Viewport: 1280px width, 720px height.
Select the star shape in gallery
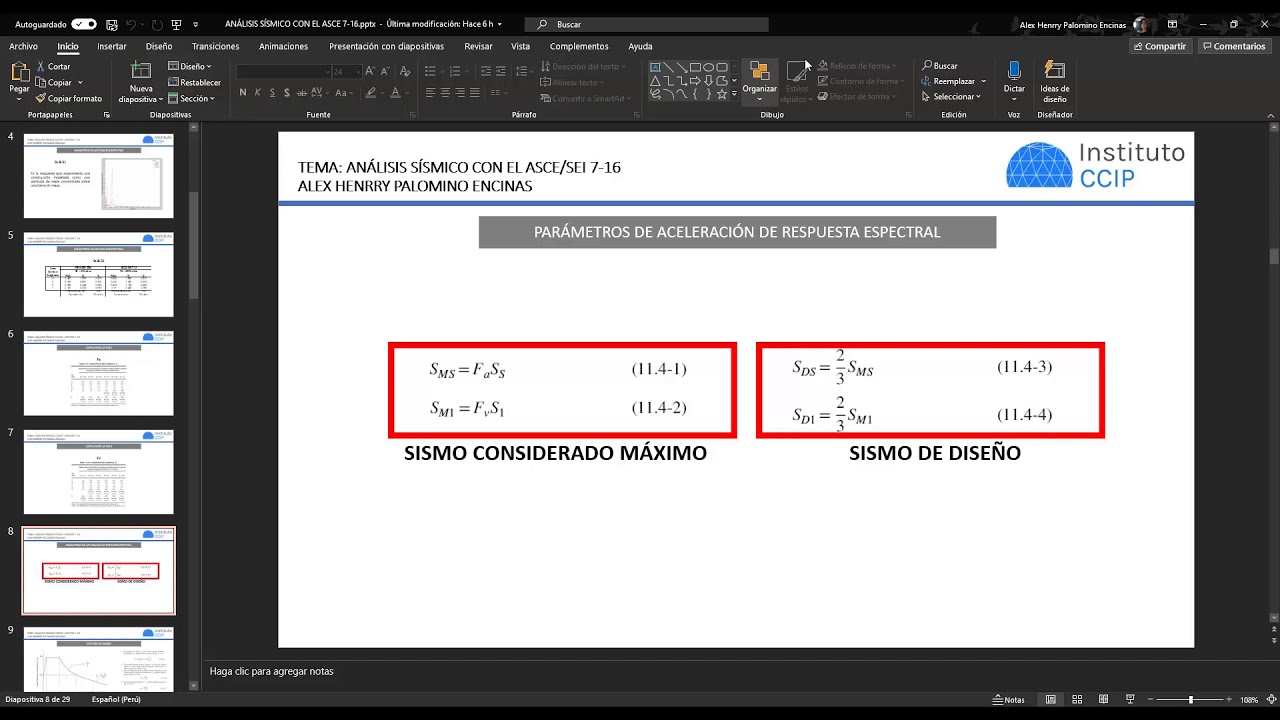[721, 94]
